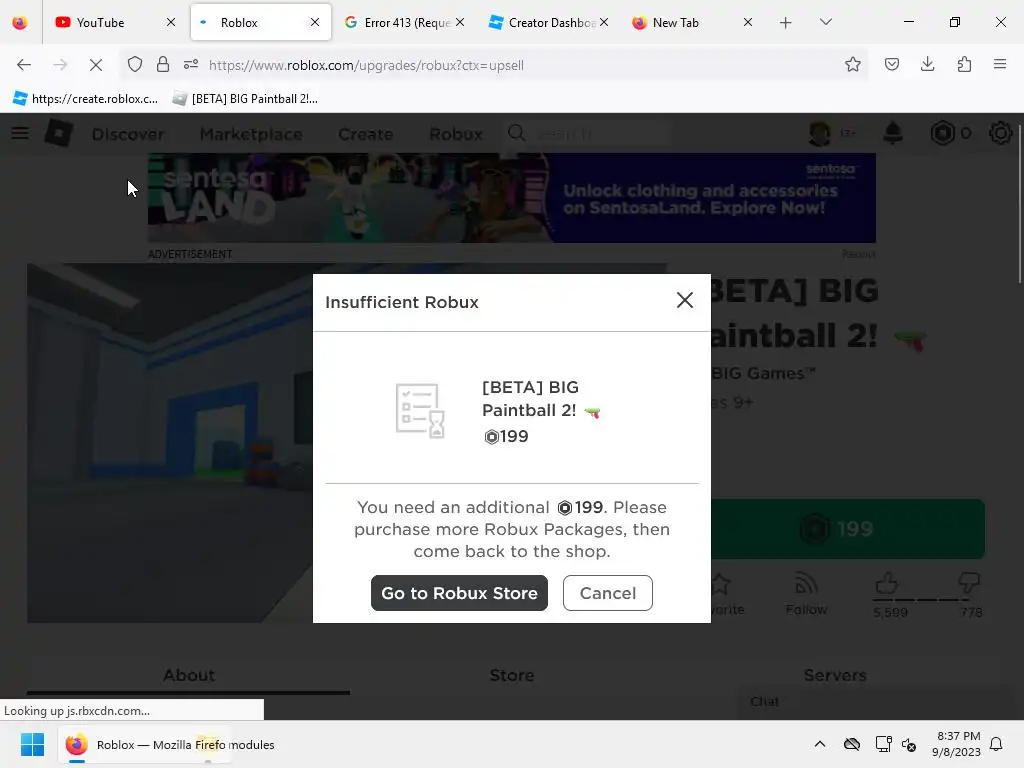Switch to the Creator Dashboard tab

pyautogui.click(x=541, y=22)
